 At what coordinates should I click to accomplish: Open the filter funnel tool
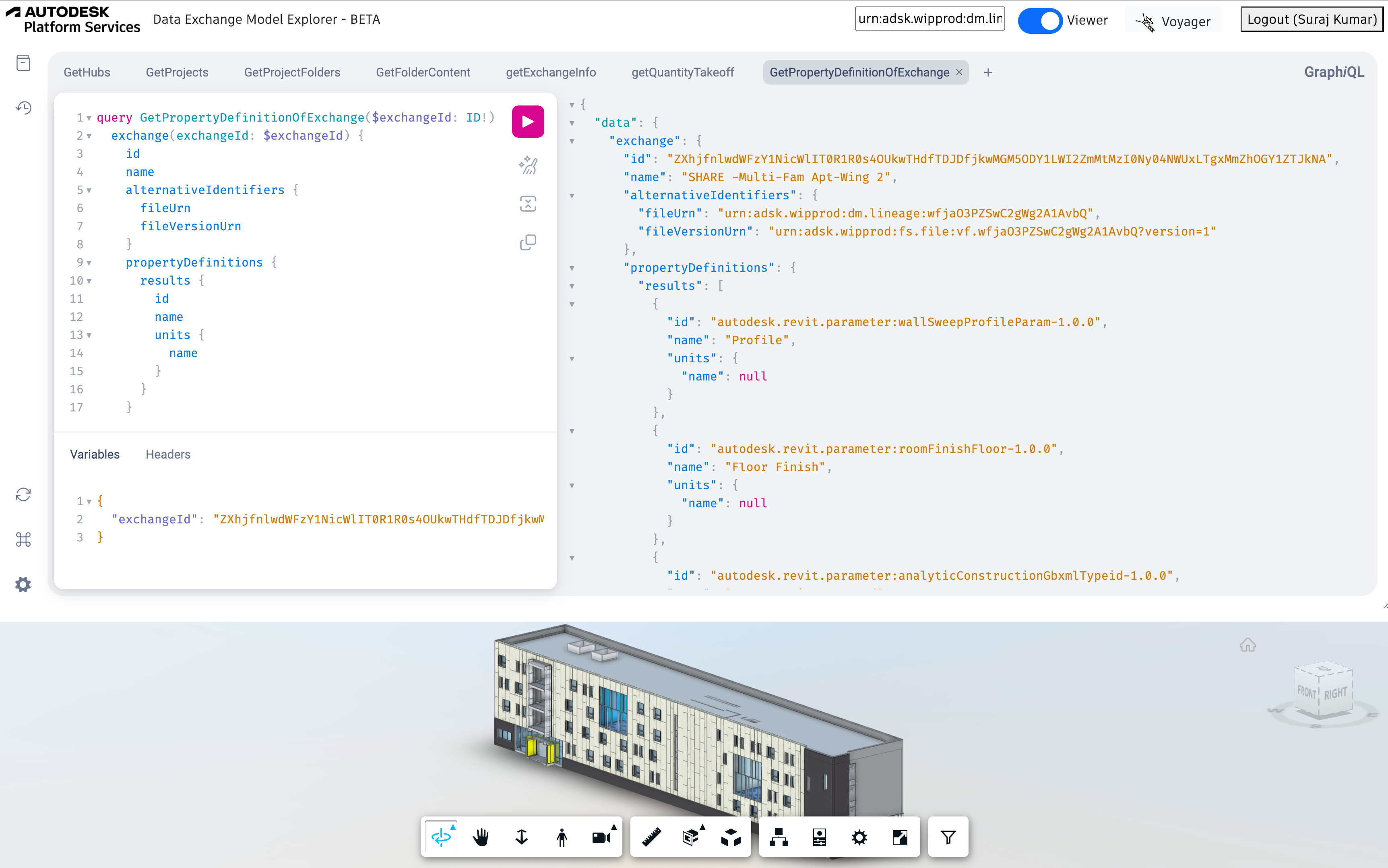point(948,837)
